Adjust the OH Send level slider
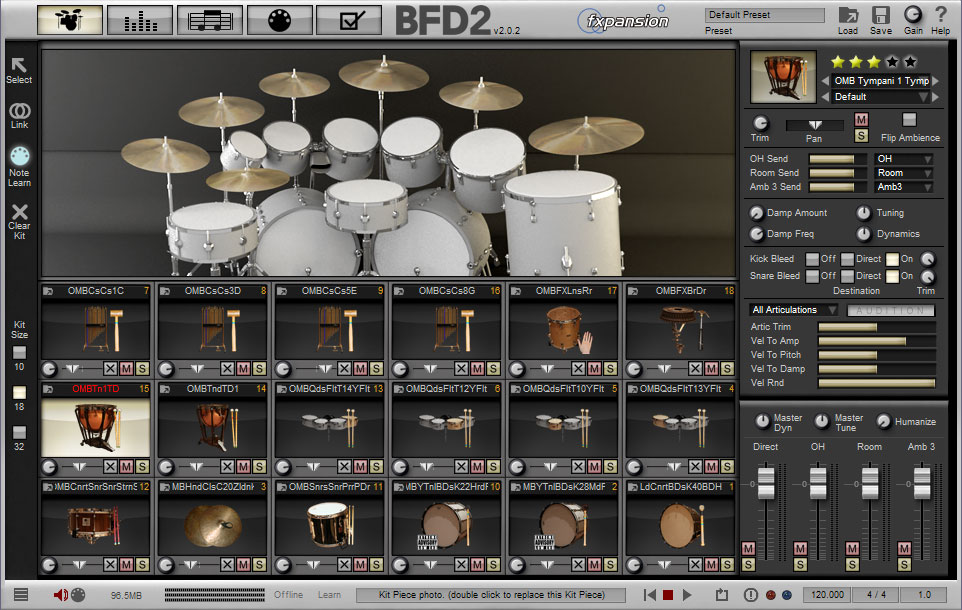Image resolution: width=962 pixels, height=610 pixels. [x=838, y=159]
